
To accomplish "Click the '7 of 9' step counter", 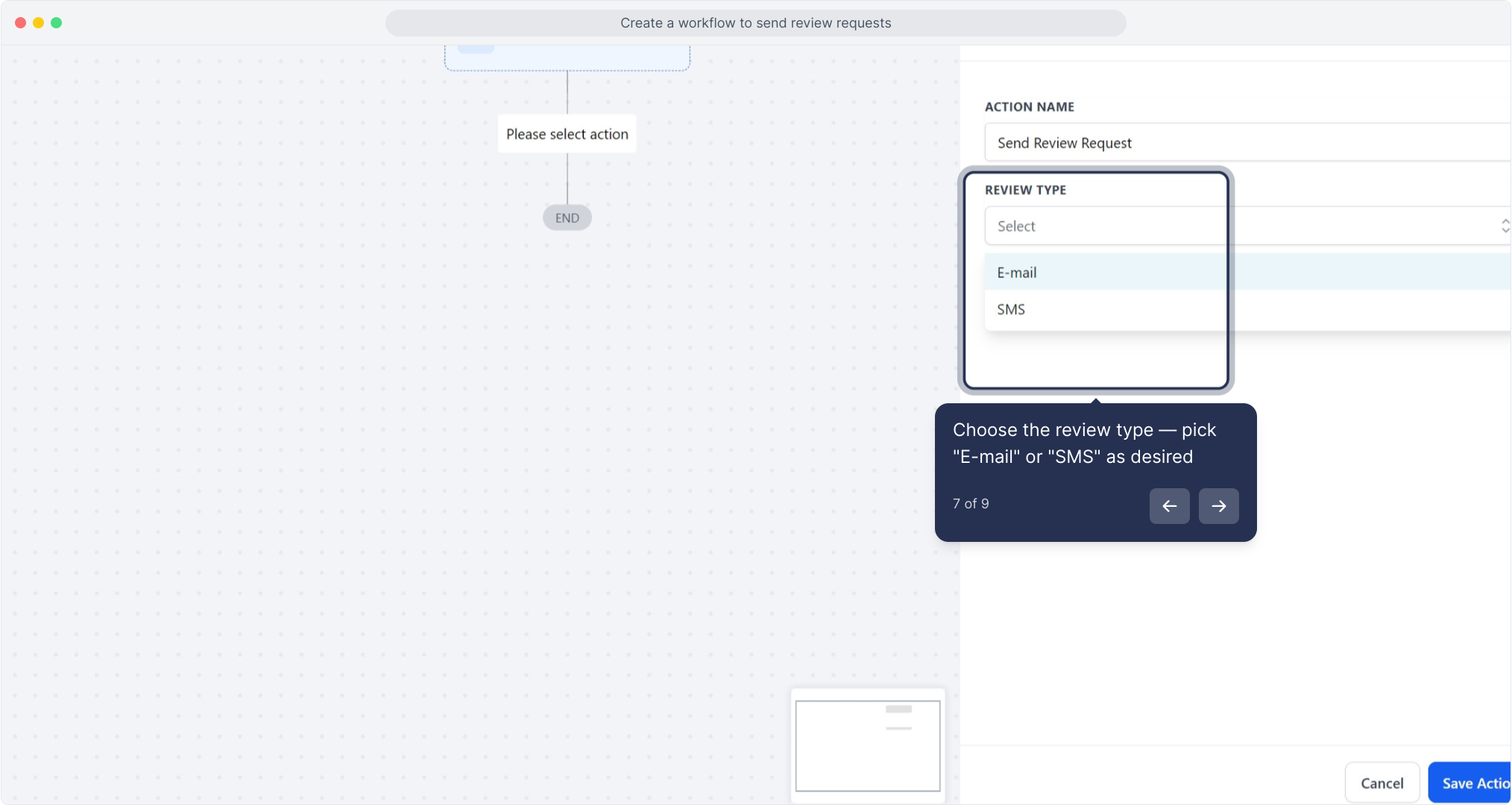I will [971, 504].
